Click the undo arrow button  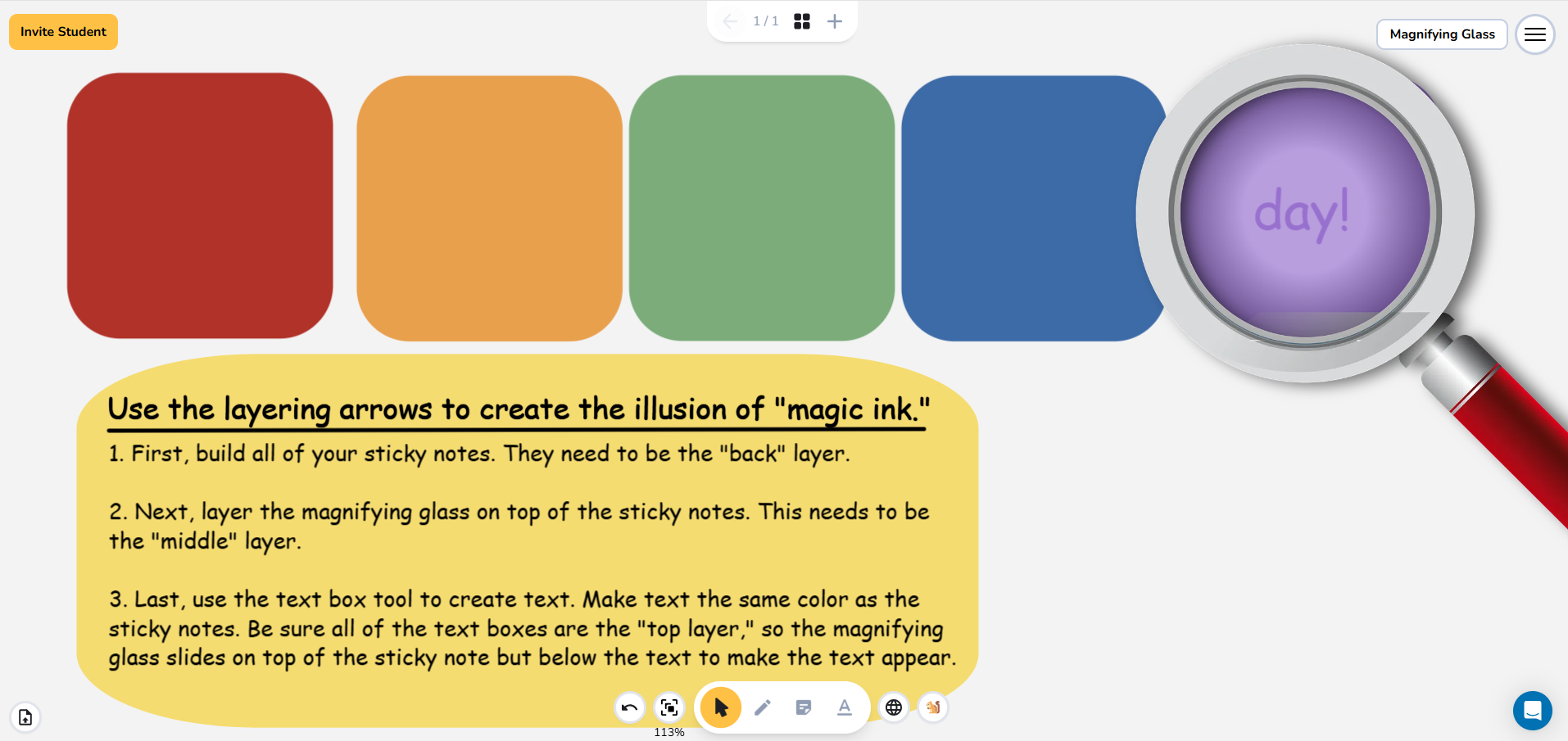pyautogui.click(x=629, y=707)
